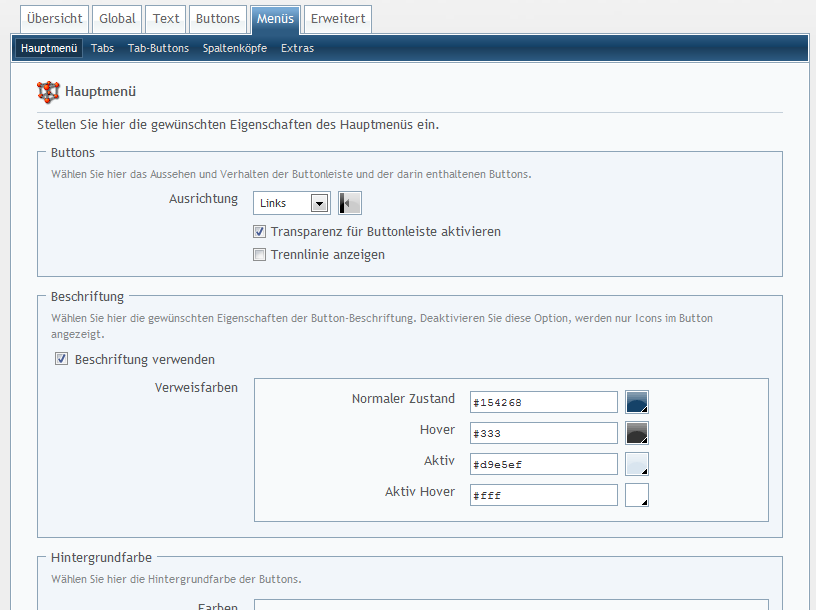
Task: Open the Tab-Buttons submenu
Action: click(x=158, y=48)
